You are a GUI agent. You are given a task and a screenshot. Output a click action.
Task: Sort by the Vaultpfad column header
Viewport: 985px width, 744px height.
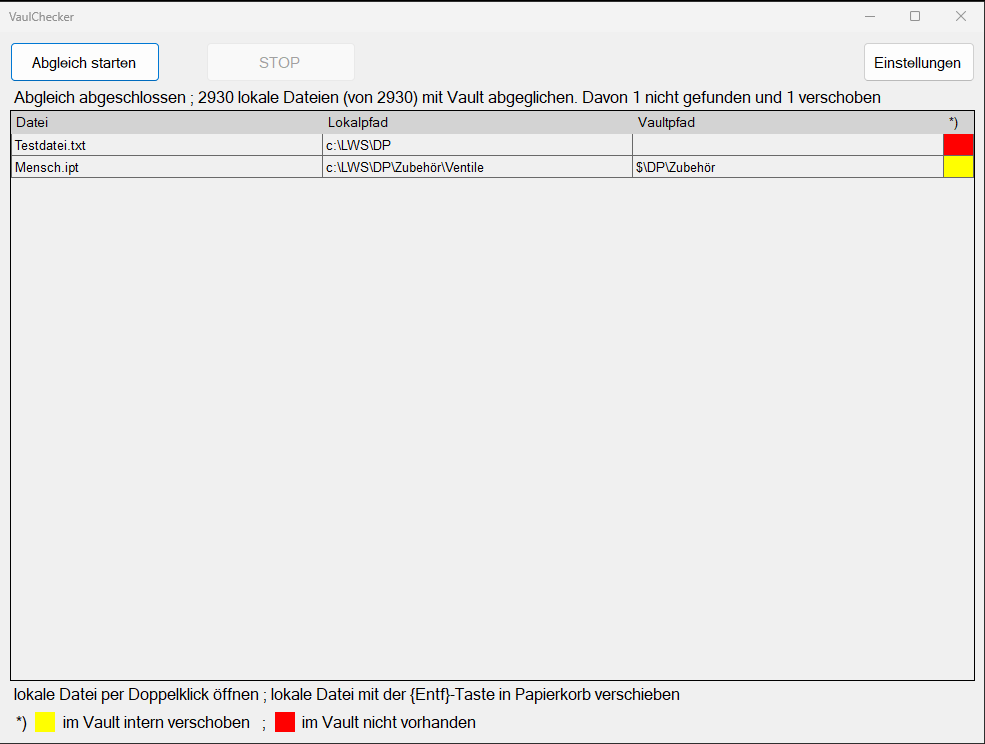click(x=788, y=123)
